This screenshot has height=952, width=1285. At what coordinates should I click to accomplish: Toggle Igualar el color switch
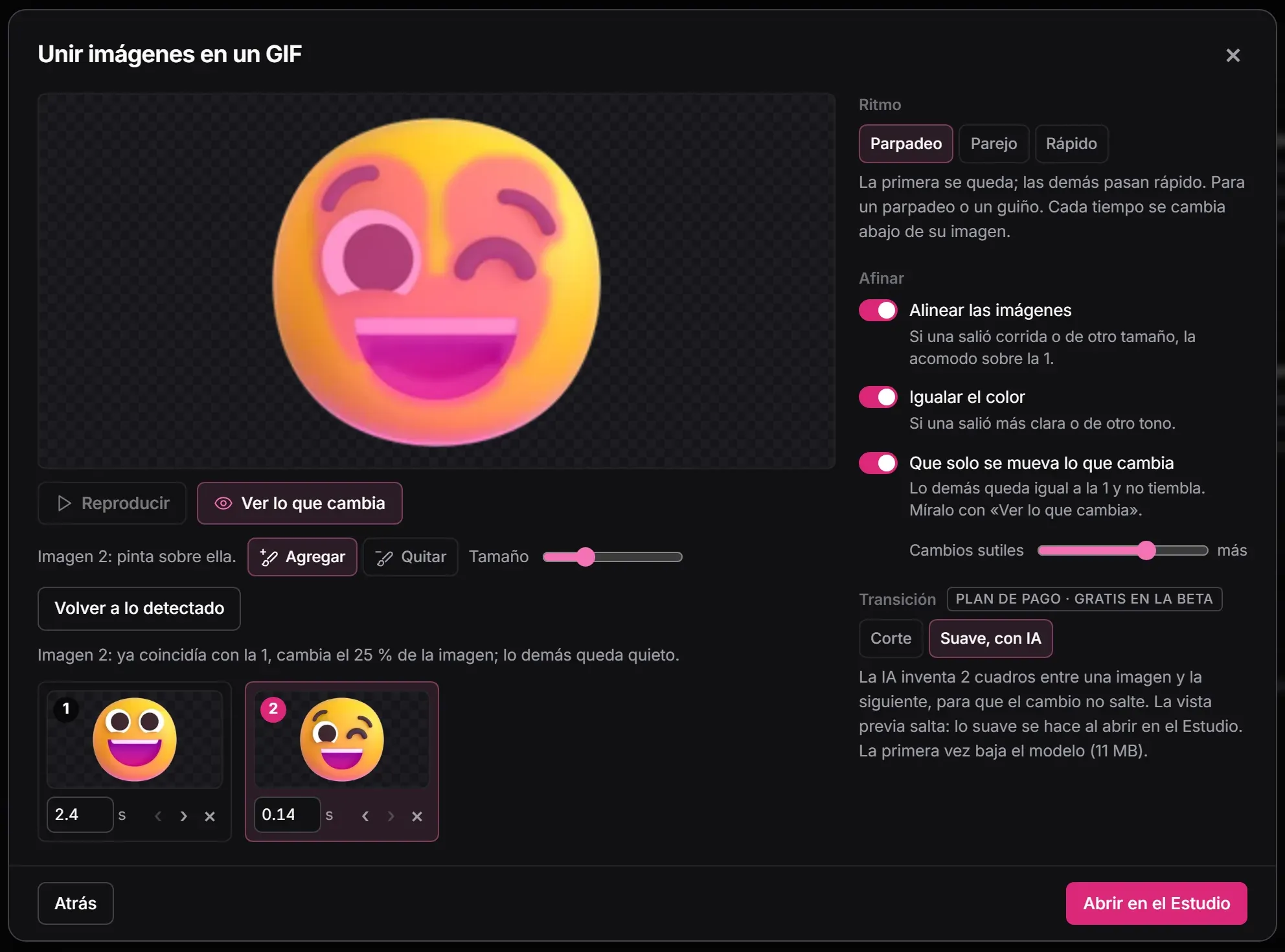(x=878, y=397)
